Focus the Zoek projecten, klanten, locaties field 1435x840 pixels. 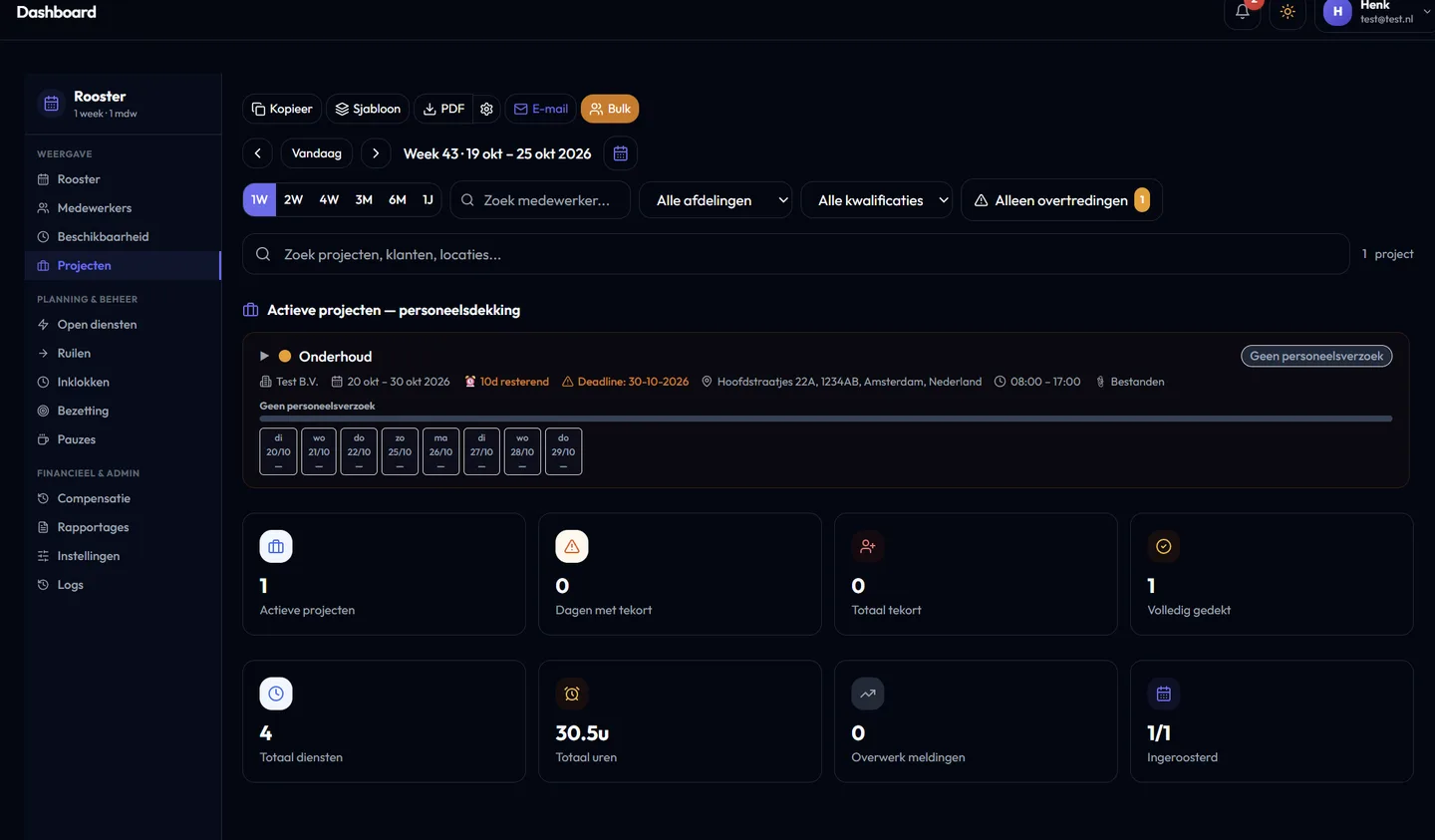796,254
